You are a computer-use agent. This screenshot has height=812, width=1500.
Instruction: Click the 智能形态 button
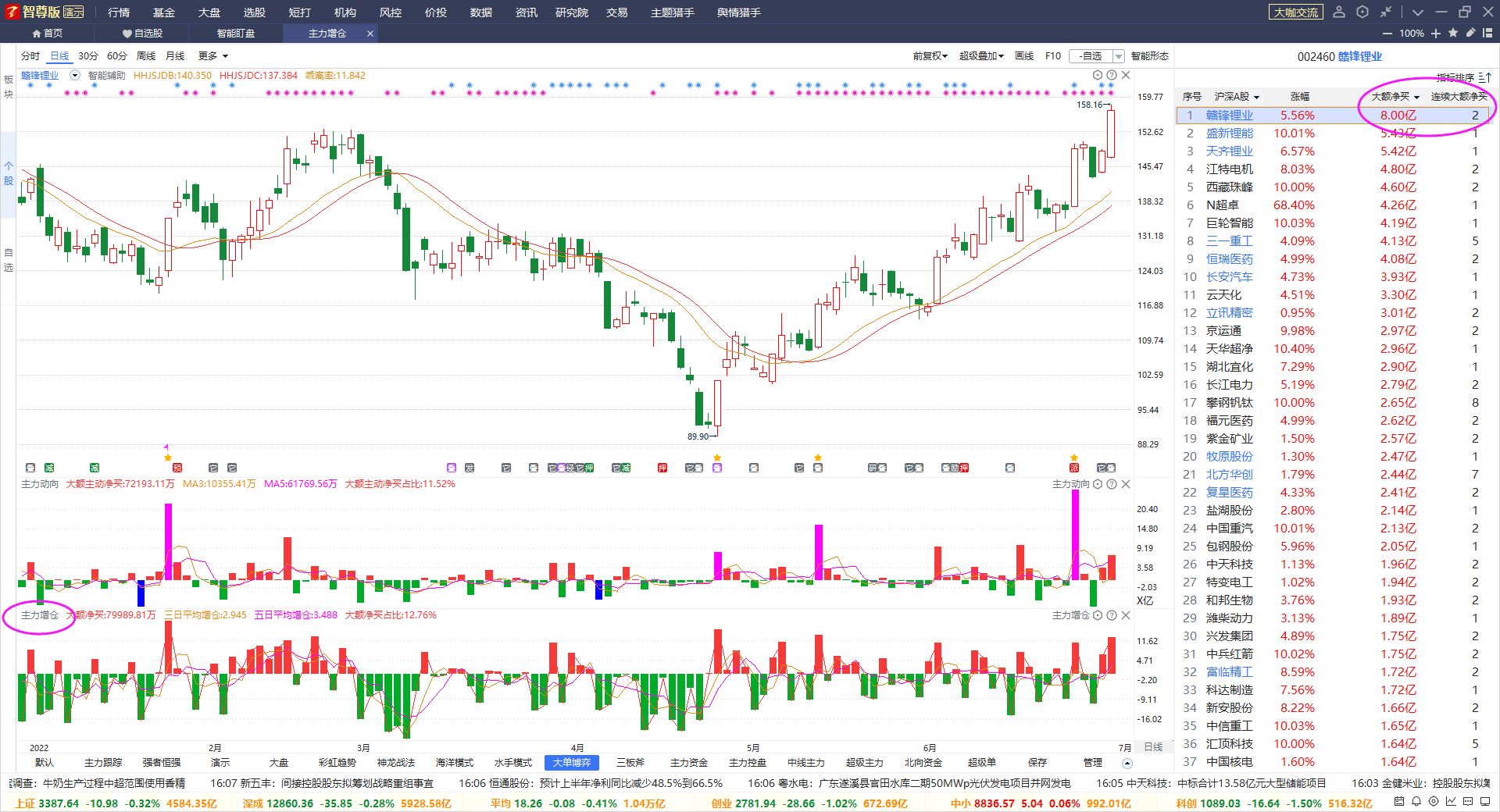[x=1150, y=56]
